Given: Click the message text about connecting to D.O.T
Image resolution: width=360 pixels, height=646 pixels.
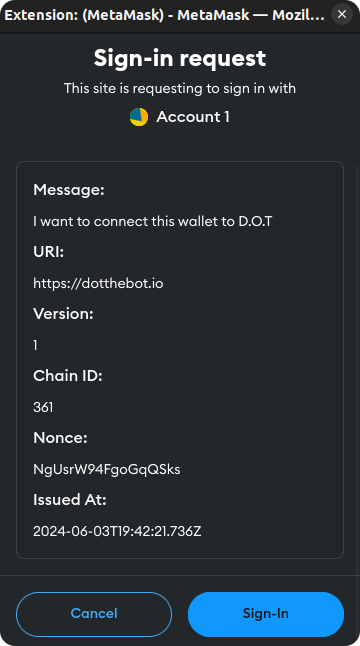Looking at the screenshot, I should pyautogui.click(x=152, y=221).
